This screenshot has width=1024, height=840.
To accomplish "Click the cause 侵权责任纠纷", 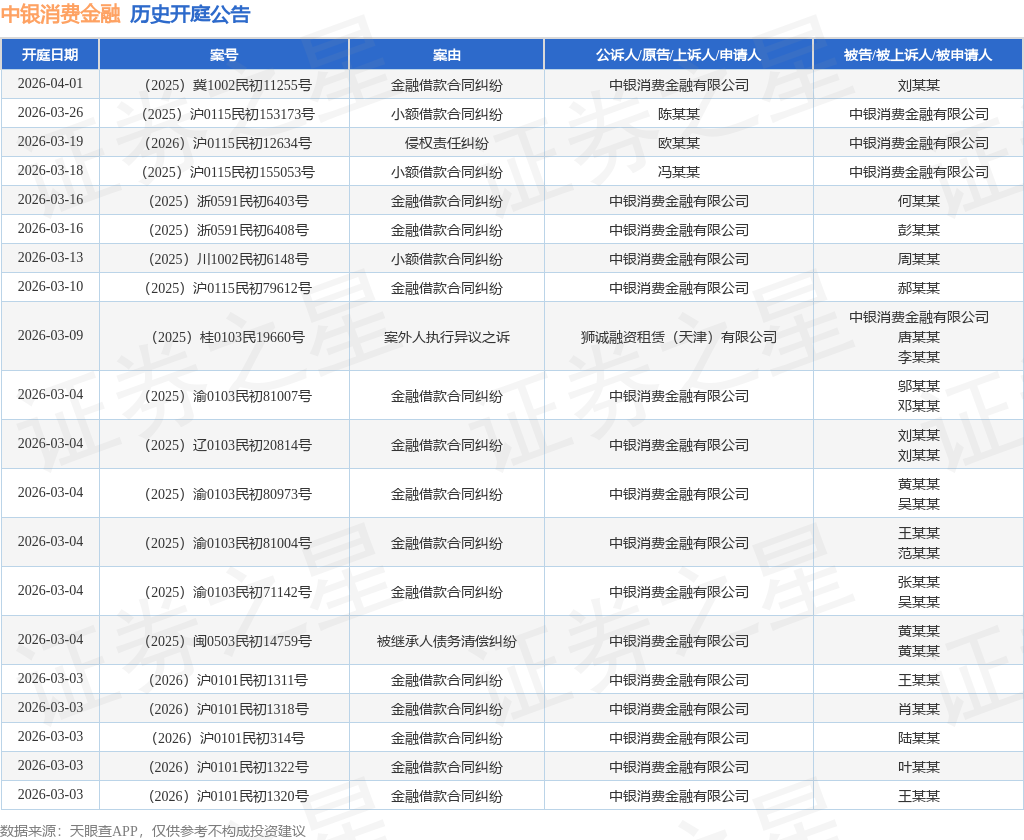I will 447,143.
